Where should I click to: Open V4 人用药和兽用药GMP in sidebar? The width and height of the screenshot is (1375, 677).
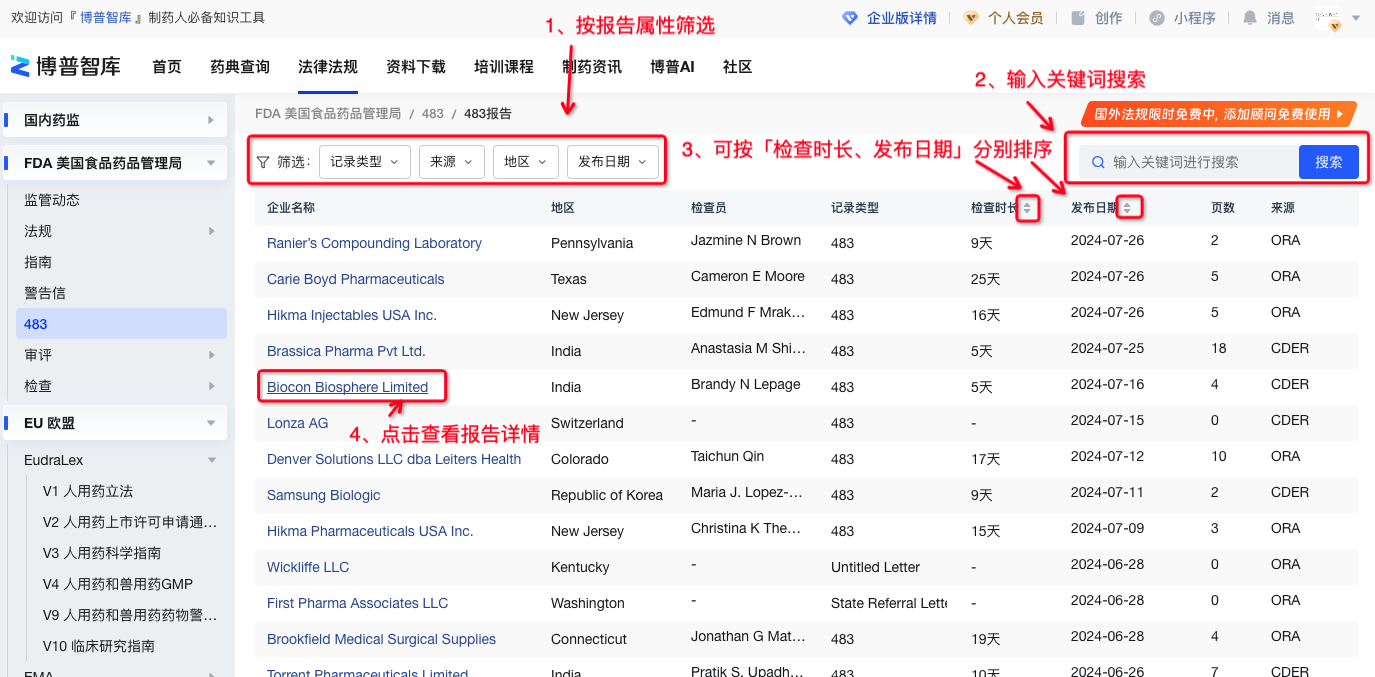(x=118, y=584)
